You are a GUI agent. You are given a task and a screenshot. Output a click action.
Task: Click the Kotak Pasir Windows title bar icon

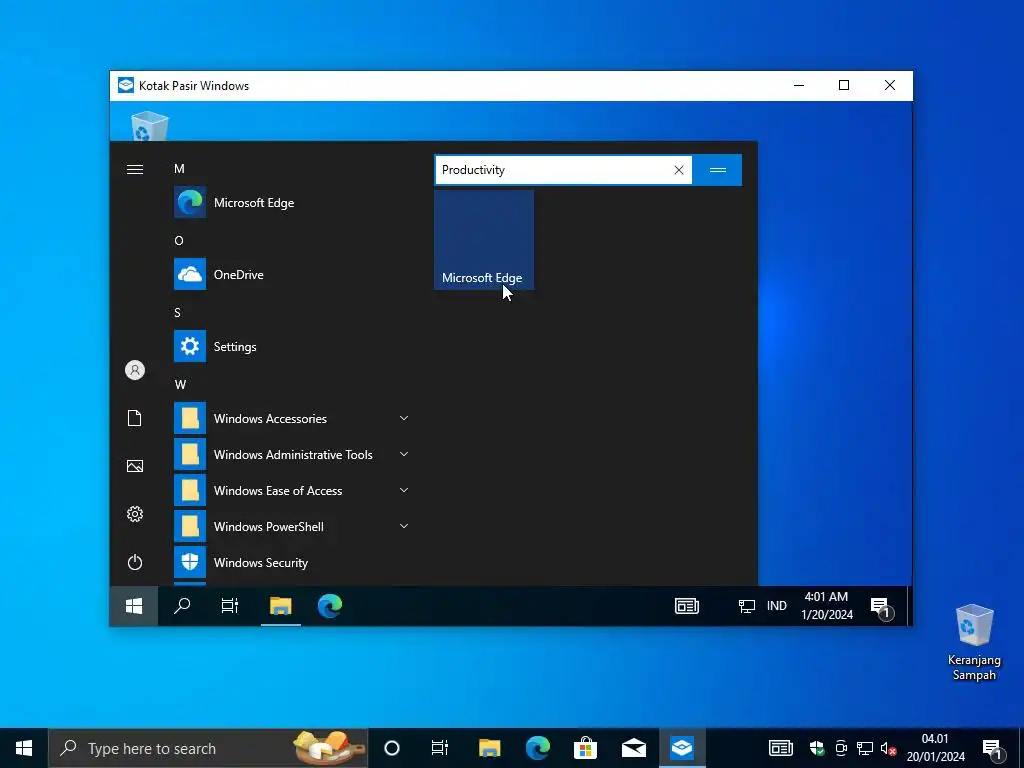(x=125, y=86)
